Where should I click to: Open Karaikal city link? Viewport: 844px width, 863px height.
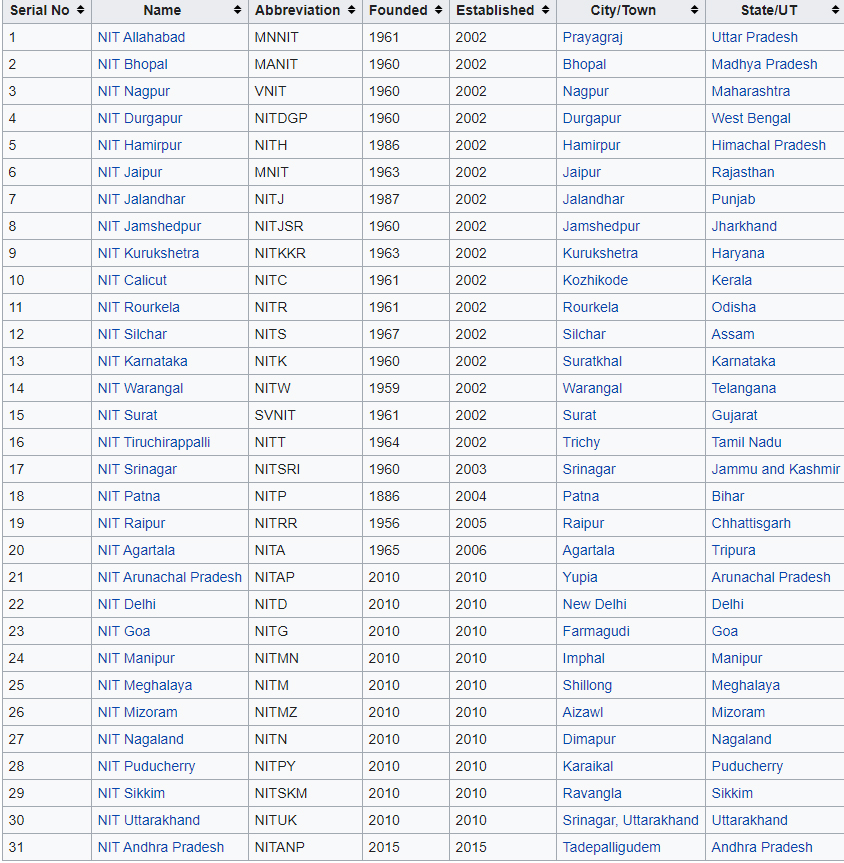coord(588,766)
